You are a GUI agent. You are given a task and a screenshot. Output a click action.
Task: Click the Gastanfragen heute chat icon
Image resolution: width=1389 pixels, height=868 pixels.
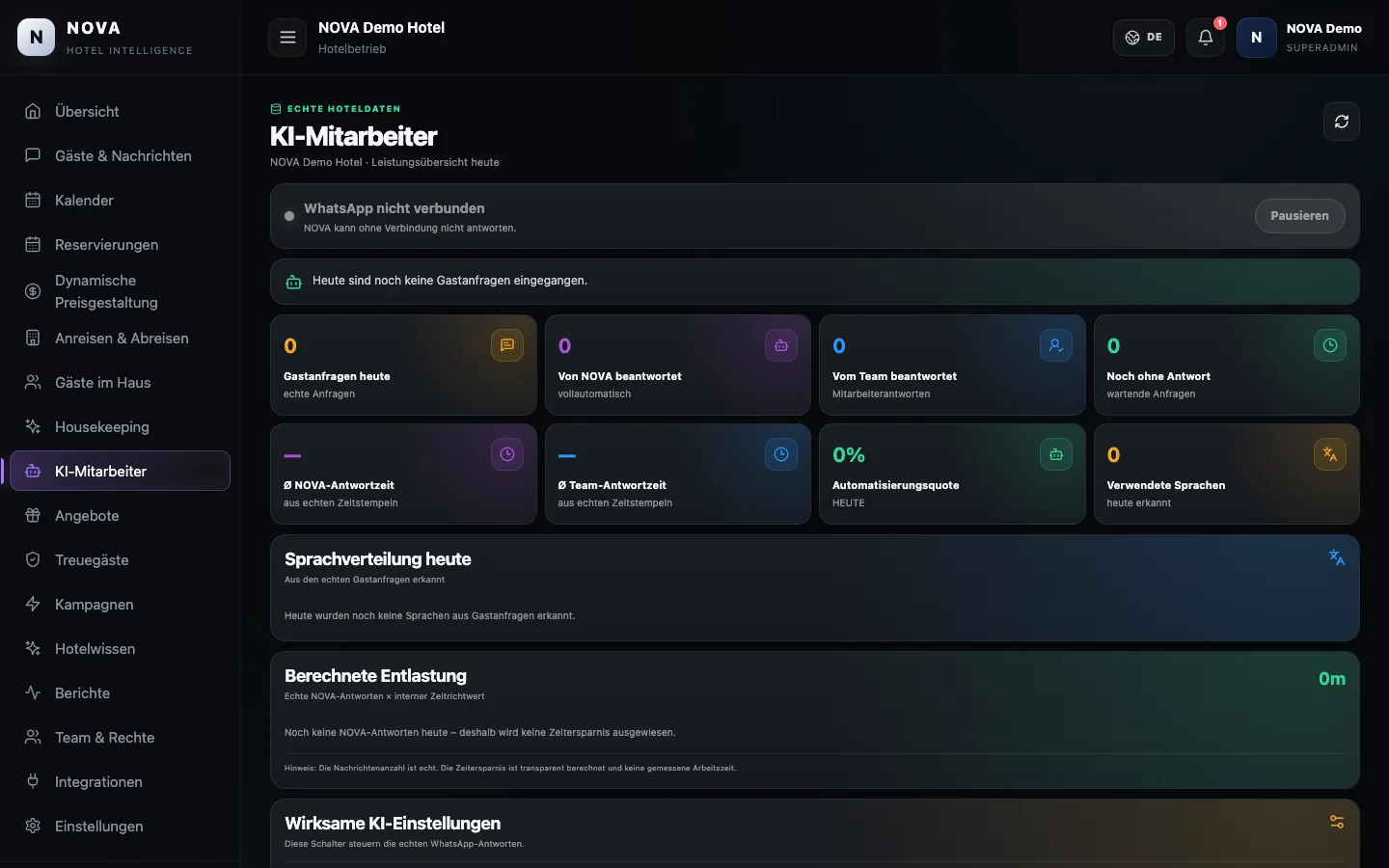507,345
